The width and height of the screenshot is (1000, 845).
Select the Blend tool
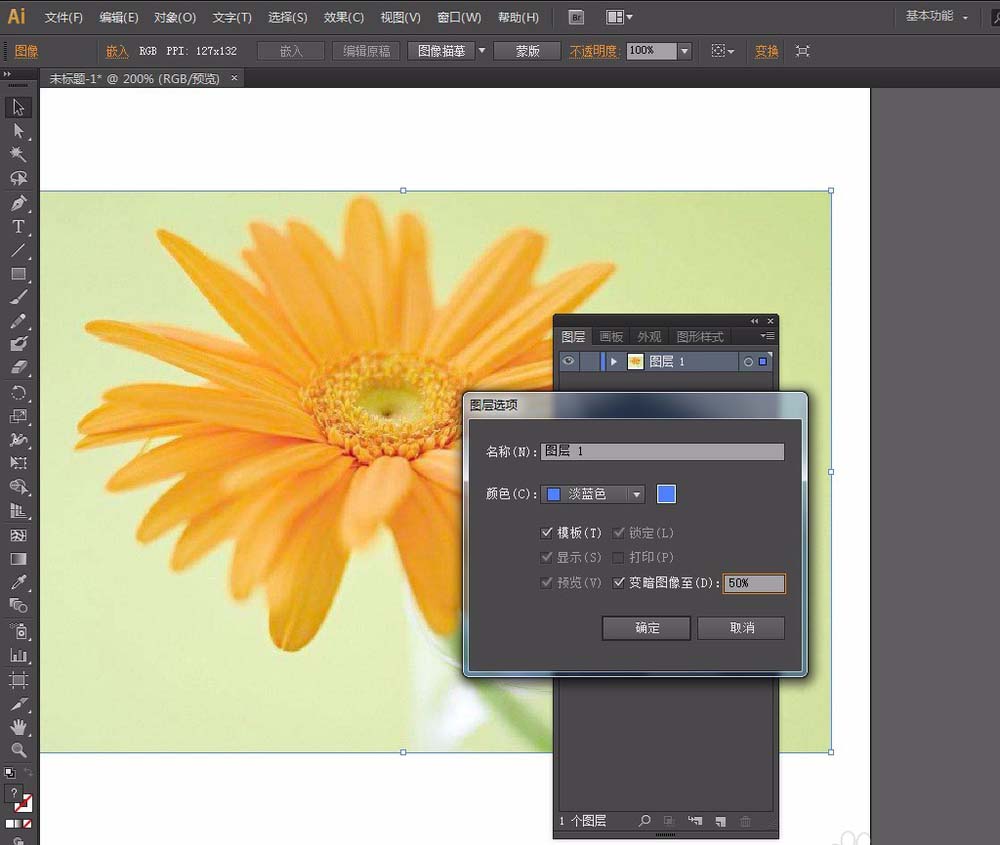coord(18,606)
